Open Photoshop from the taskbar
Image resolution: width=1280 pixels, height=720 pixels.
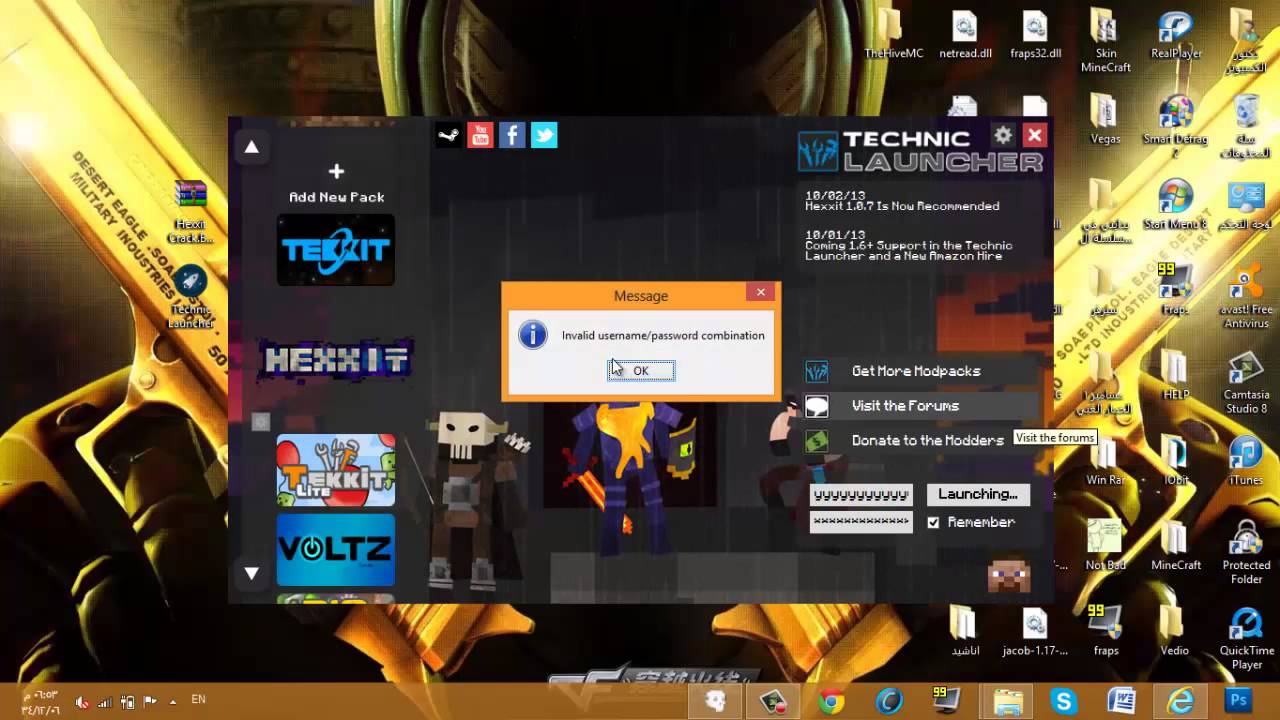tap(1237, 701)
